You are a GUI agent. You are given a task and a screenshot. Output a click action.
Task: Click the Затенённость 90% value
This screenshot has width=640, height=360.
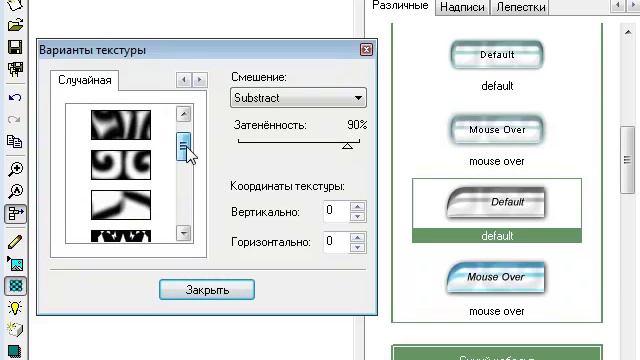[x=357, y=125]
